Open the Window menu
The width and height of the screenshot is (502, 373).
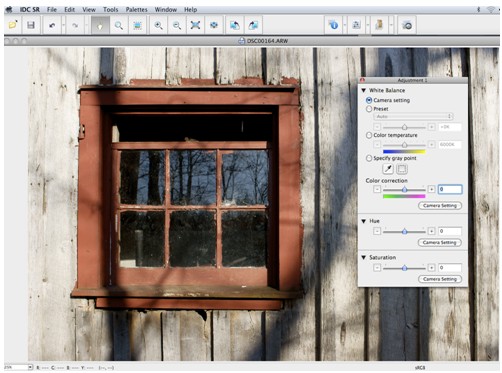[166, 10]
